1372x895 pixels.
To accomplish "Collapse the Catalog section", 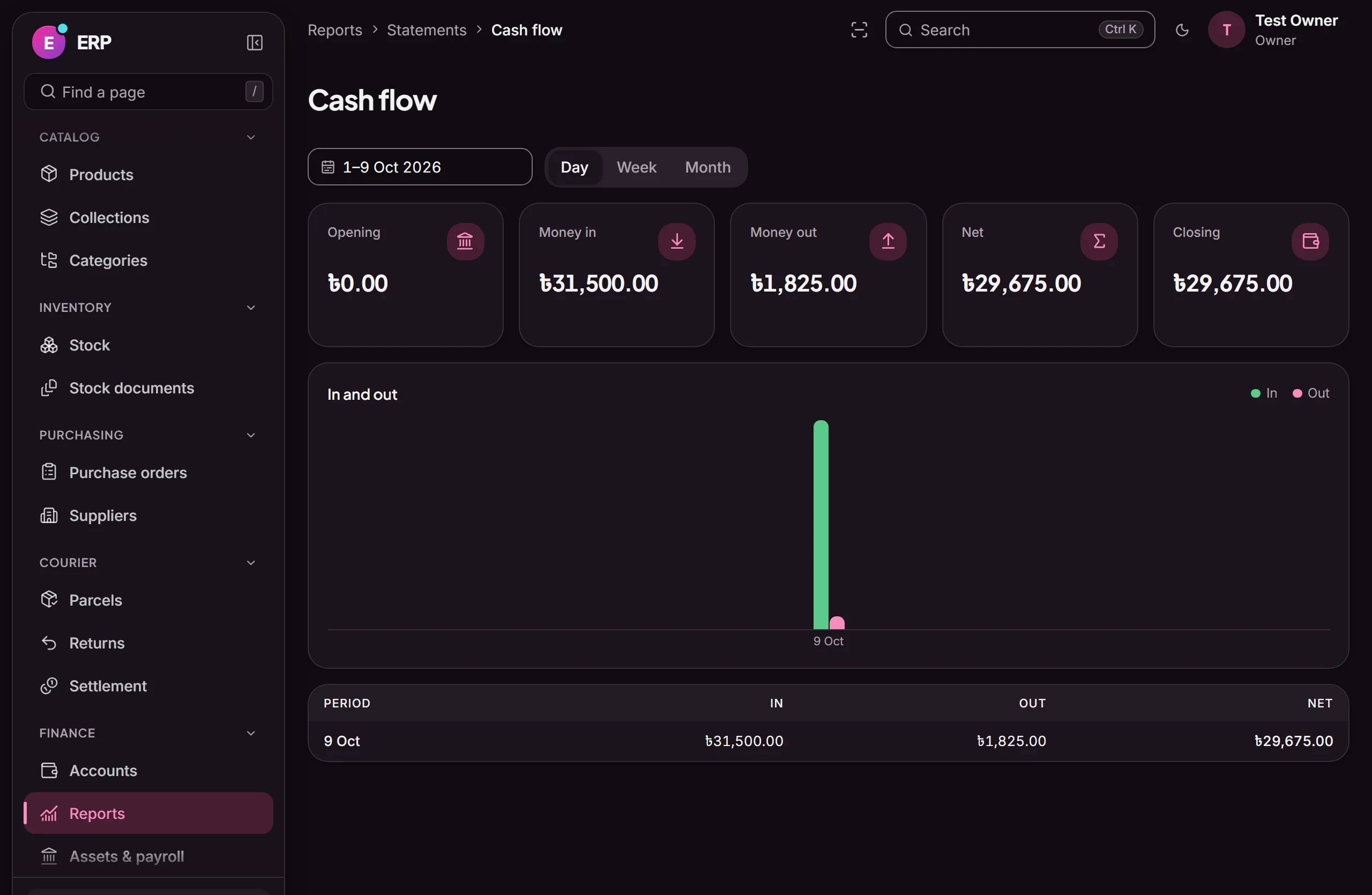I will click(x=251, y=137).
